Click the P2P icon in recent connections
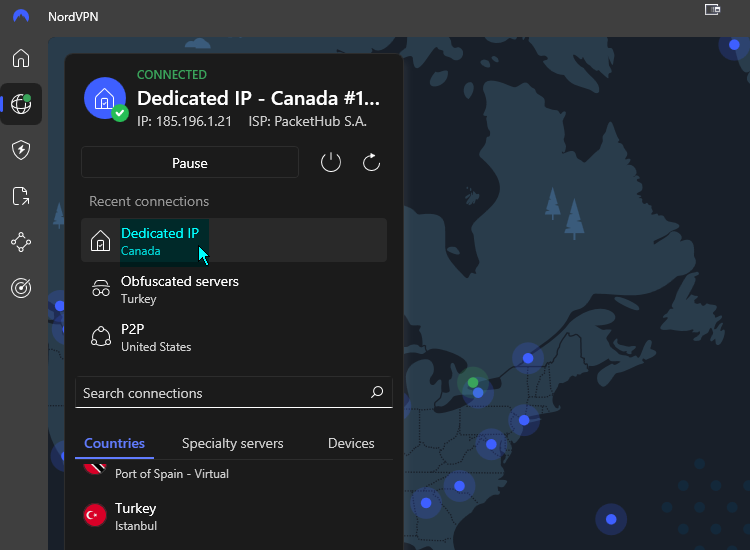750x550 pixels. click(x=101, y=336)
